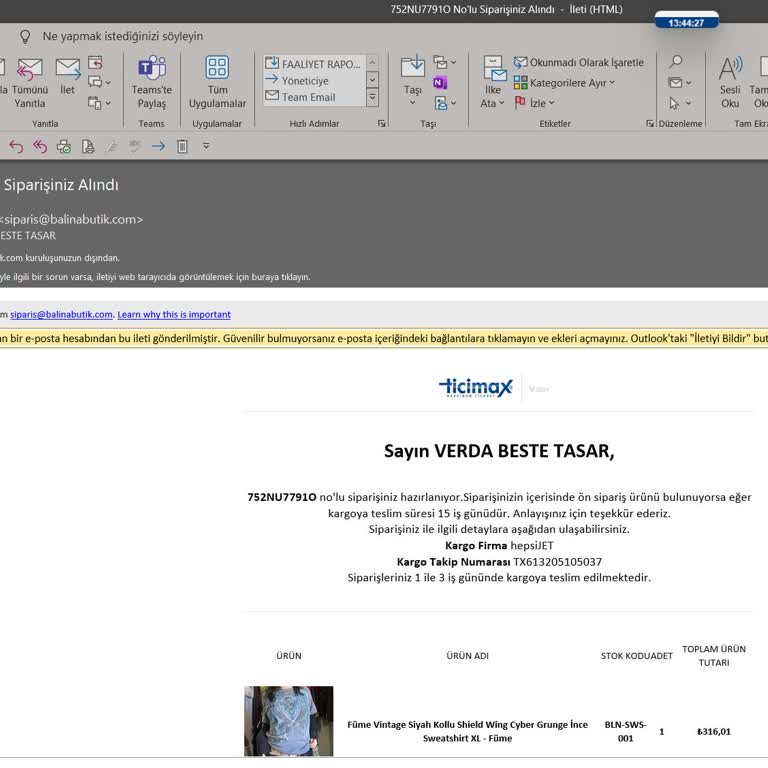The height and width of the screenshot is (768, 768).
Task: Click the search magnifier icon in Düzenleme
Action: 676,61
